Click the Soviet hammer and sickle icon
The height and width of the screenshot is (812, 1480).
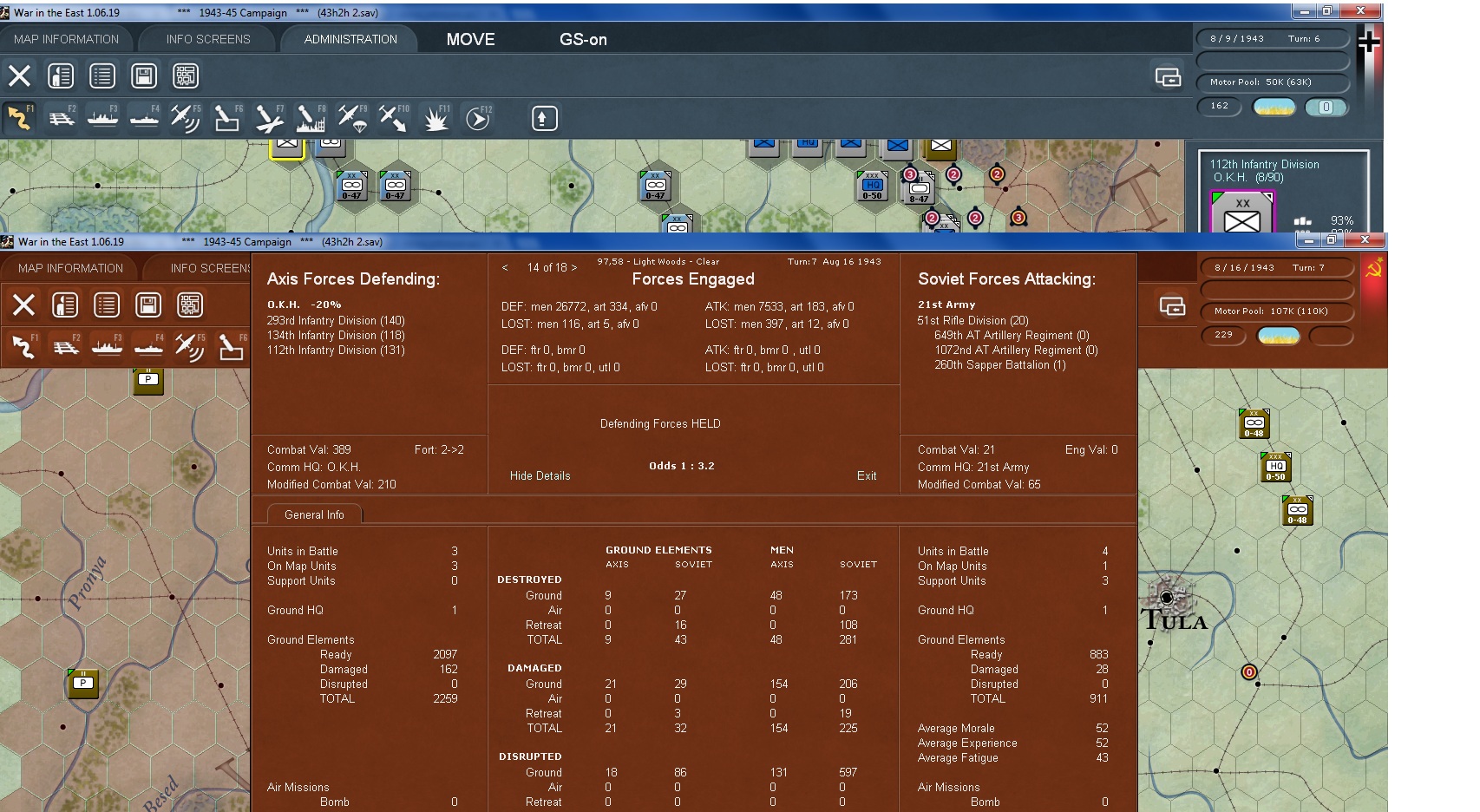(1373, 269)
